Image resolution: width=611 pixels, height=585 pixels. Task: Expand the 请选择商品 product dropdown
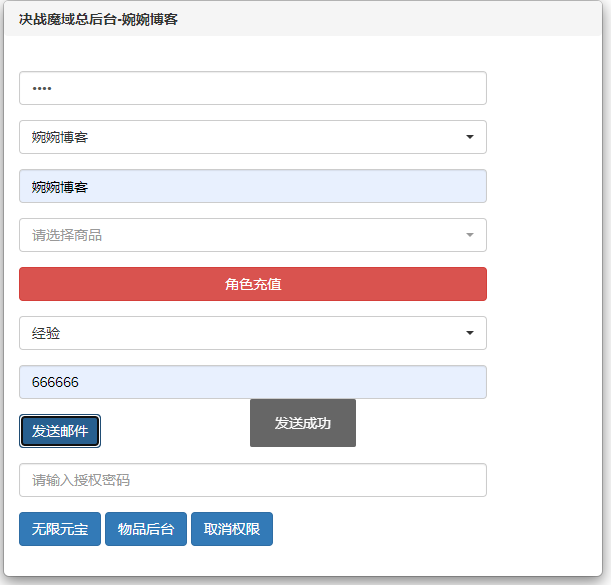(252, 235)
